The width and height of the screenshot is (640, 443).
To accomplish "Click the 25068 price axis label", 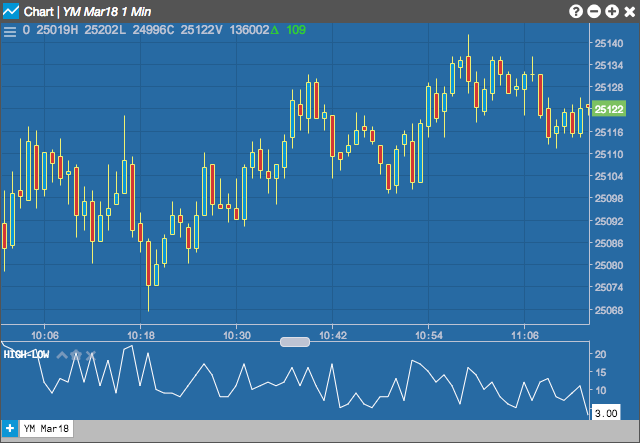I will (609, 310).
